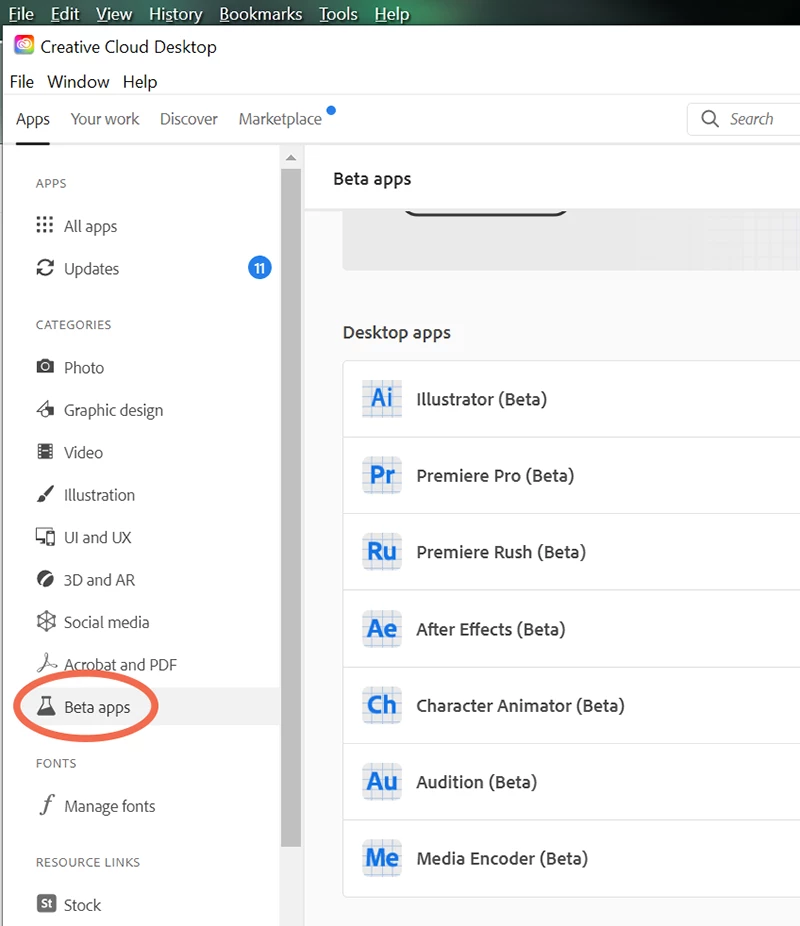Click the After Effects (Beta) Ae icon
This screenshot has height=926, width=800.
click(x=382, y=628)
